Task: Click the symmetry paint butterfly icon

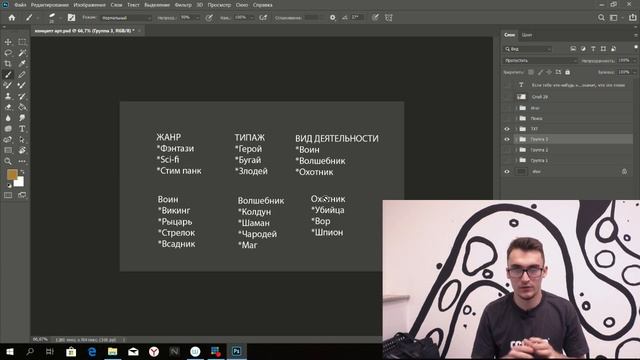Action: pyautogui.click(x=389, y=18)
